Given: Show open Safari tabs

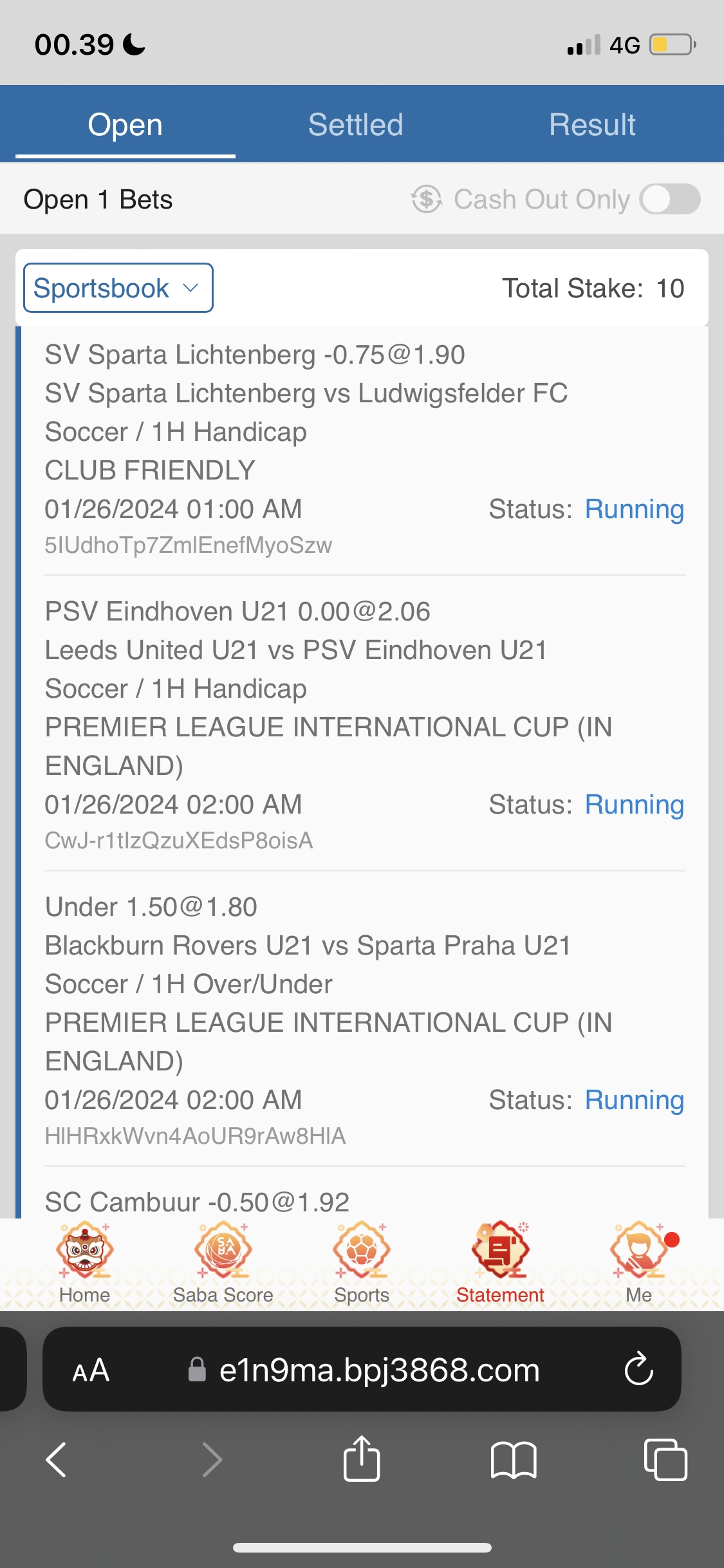Looking at the screenshot, I should [x=665, y=1459].
